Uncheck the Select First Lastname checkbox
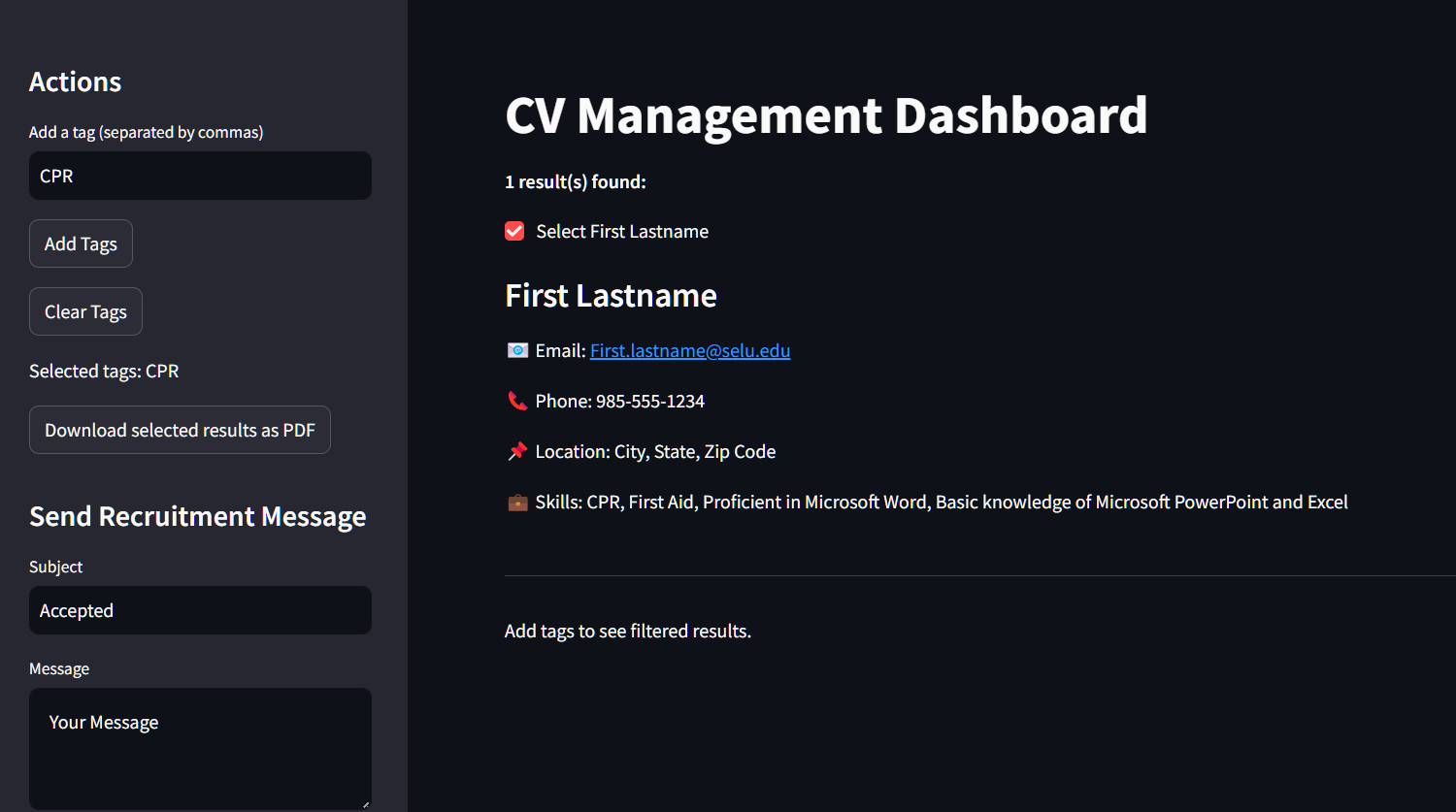The width and height of the screenshot is (1456, 812). (514, 231)
